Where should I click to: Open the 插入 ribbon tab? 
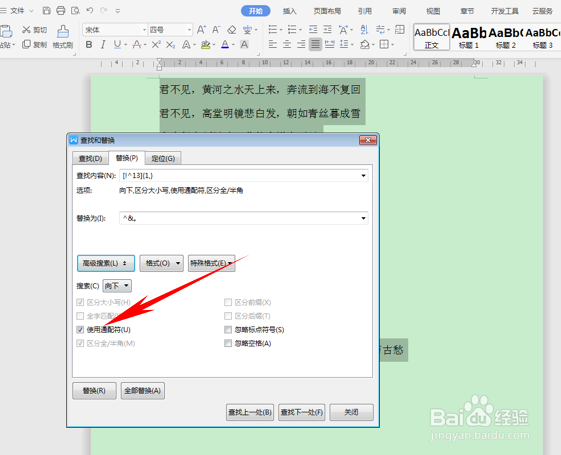pyautogui.click(x=289, y=11)
